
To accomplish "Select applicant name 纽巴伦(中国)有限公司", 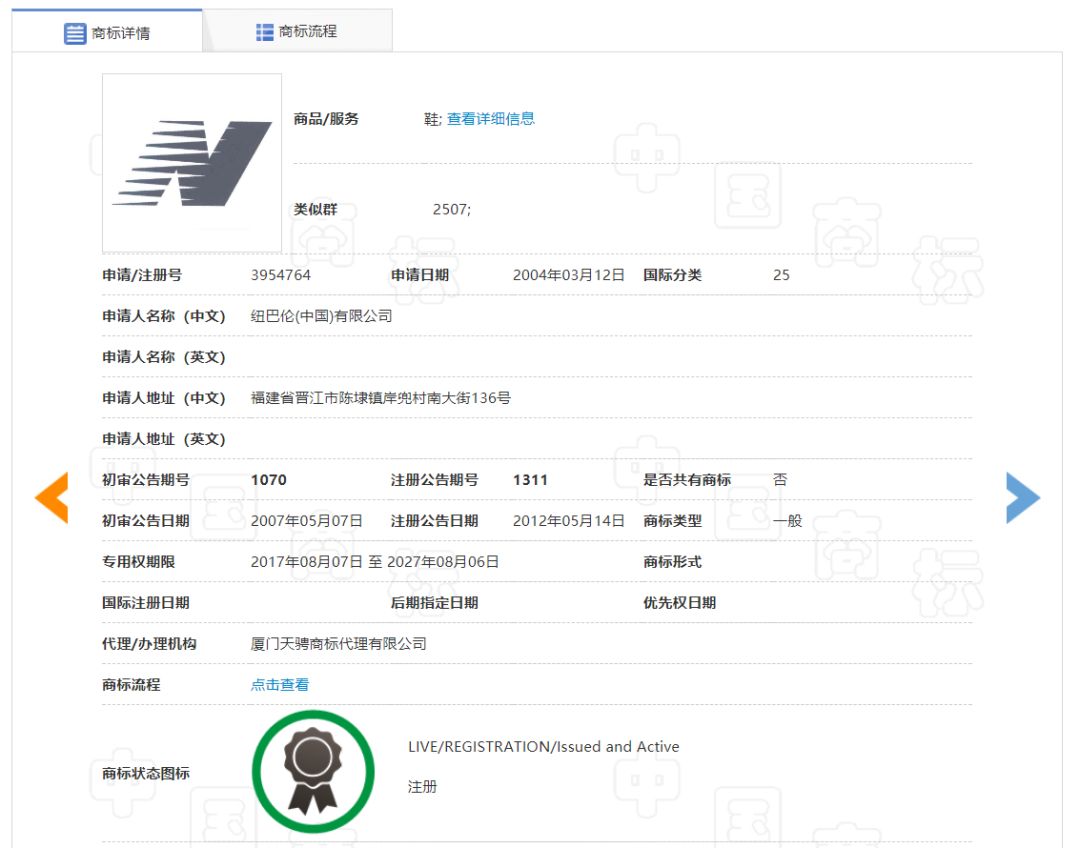I will [x=322, y=316].
